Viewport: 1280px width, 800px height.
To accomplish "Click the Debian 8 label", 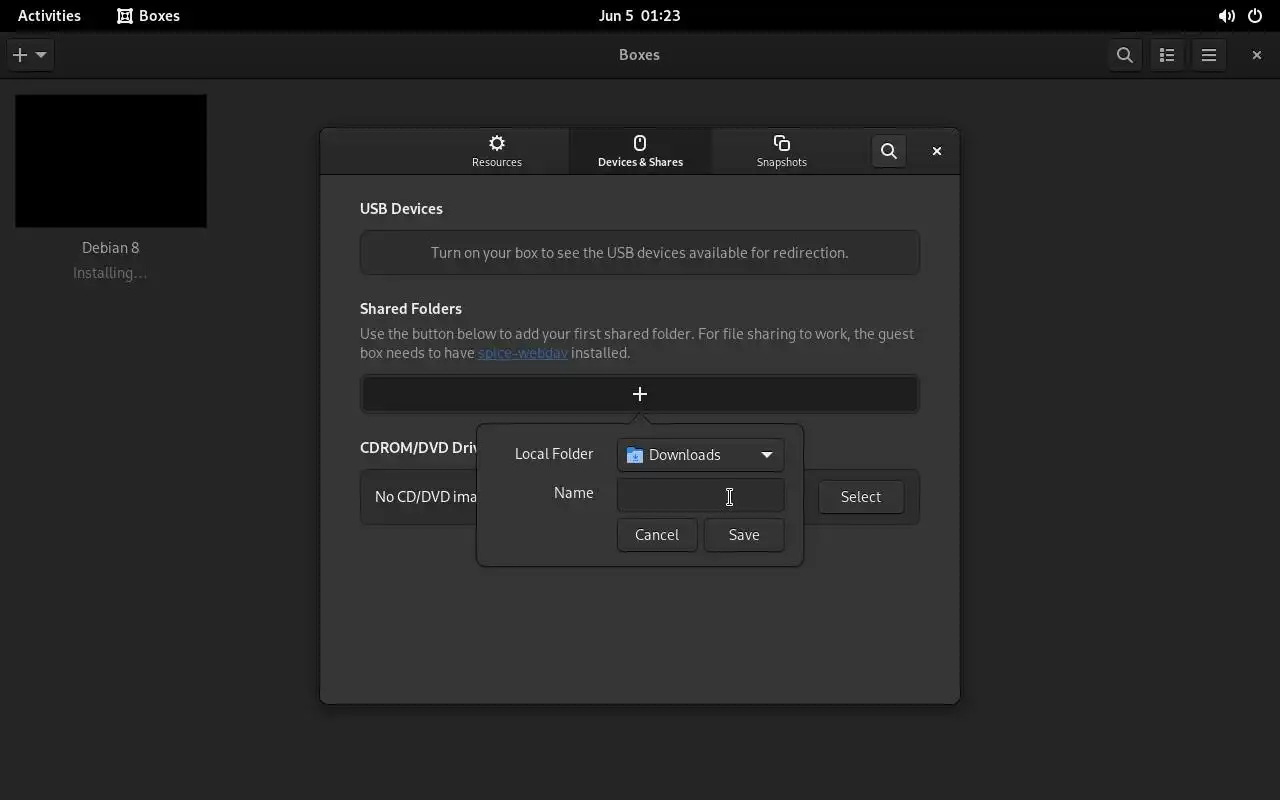I will [x=111, y=248].
